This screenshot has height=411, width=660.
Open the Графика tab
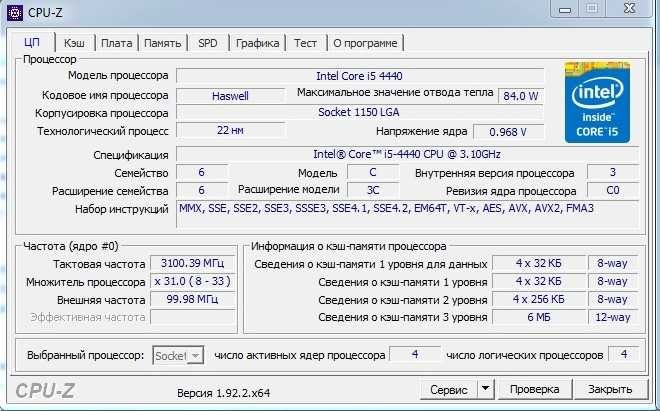click(257, 43)
